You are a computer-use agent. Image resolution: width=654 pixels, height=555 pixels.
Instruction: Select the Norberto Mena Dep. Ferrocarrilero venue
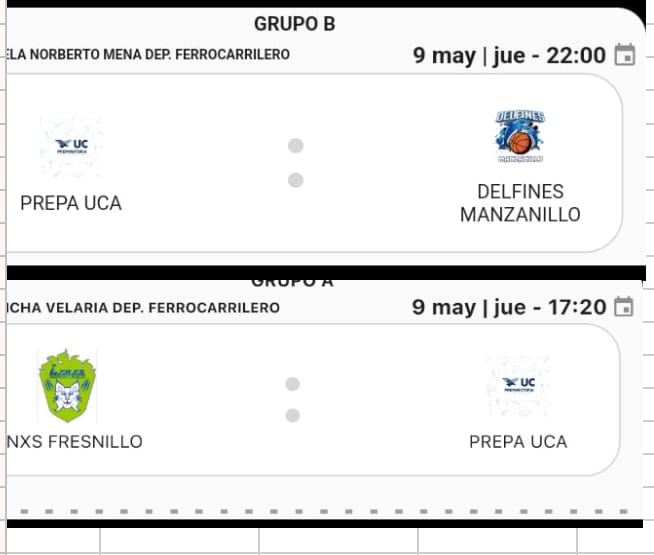click(x=148, y=55)
